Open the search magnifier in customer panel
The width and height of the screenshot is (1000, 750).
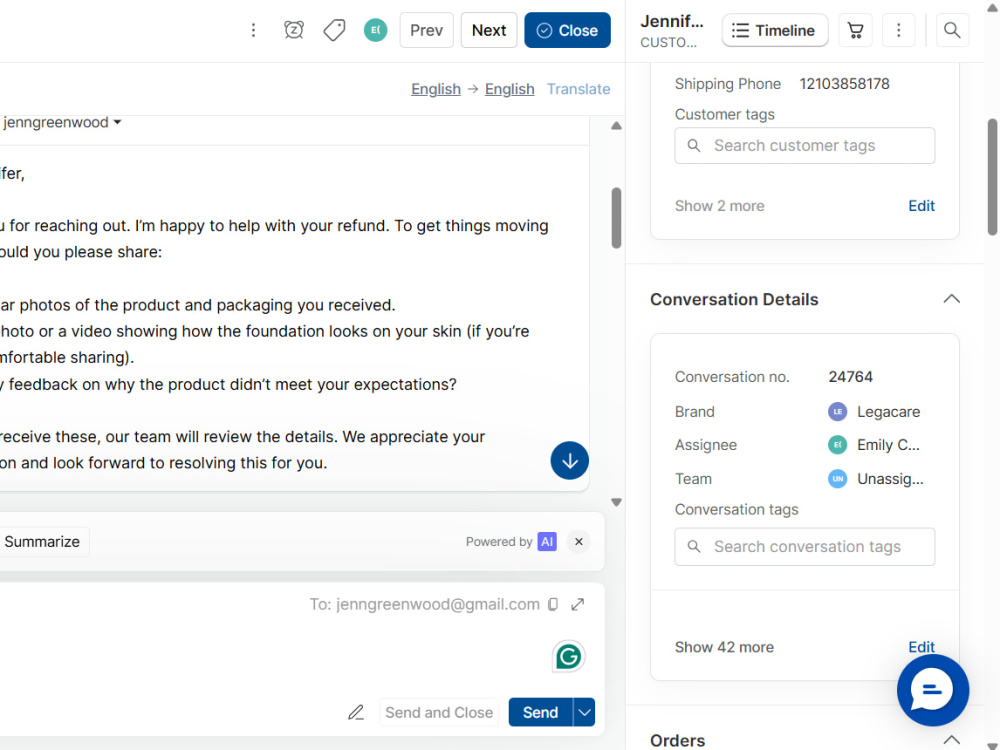pos(952,30)
